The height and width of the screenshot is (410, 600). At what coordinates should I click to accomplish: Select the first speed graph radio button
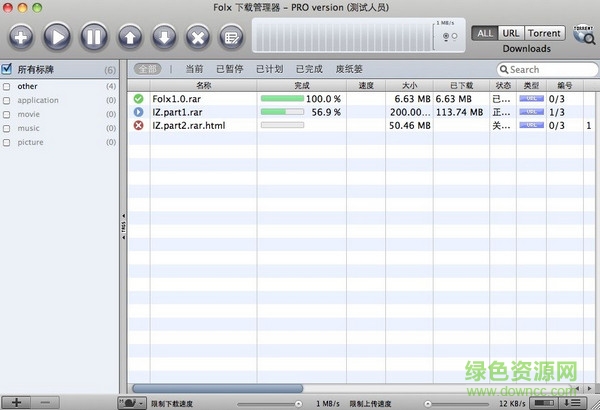coord(446,36)
